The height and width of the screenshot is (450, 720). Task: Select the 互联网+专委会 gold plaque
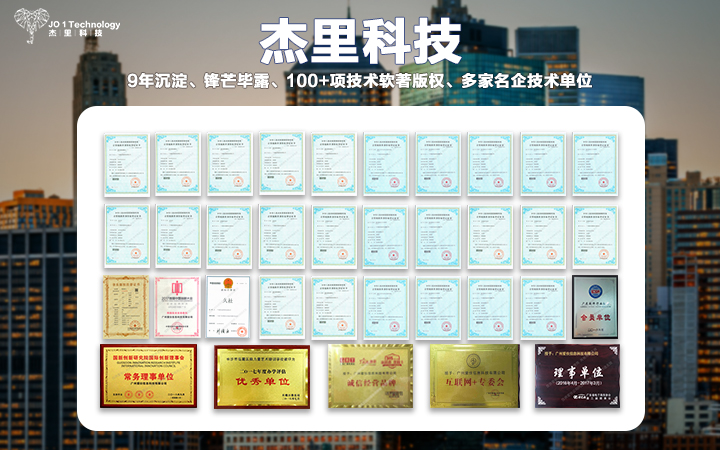[474, 376]
